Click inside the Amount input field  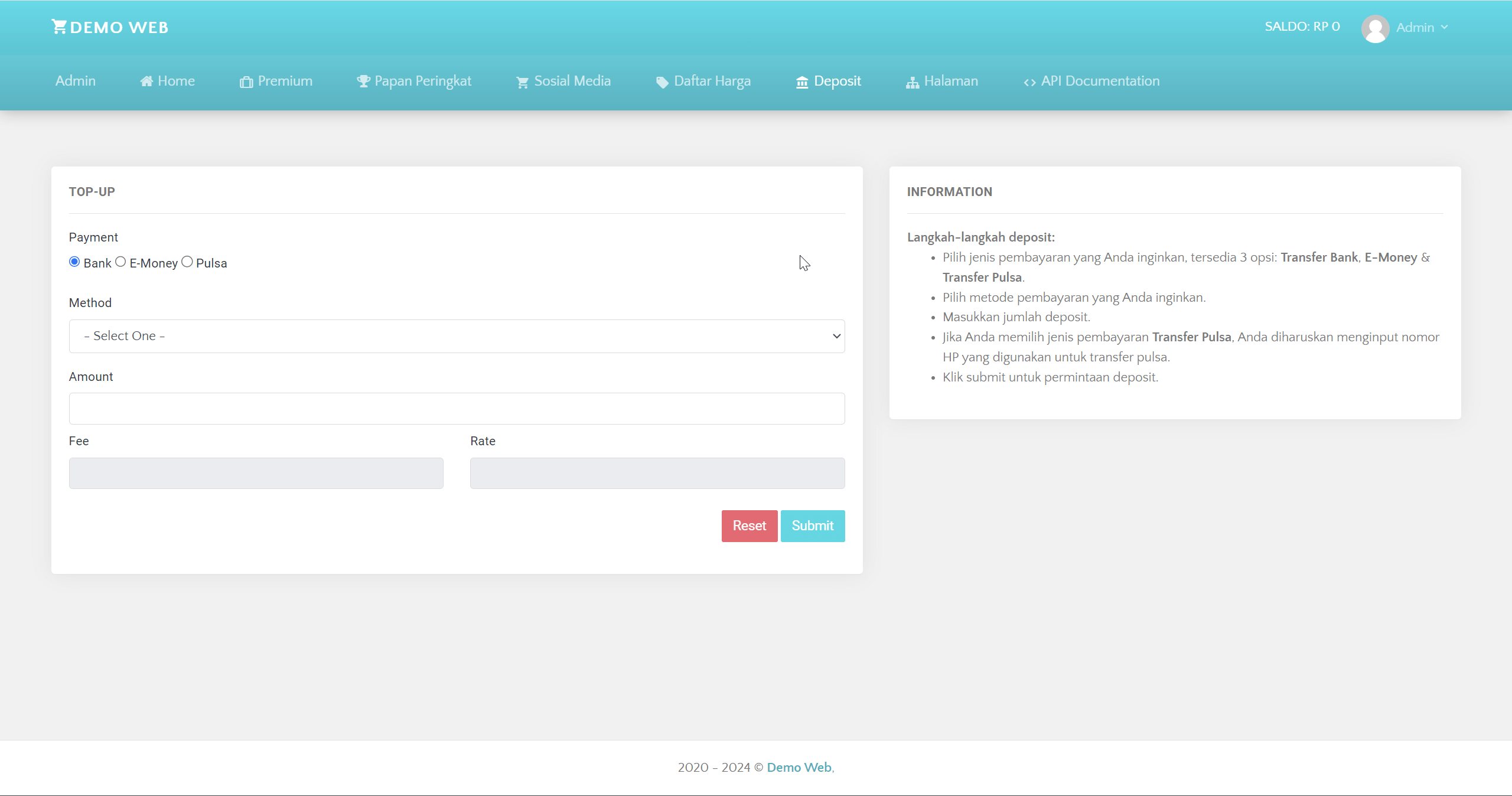[457, 408]
